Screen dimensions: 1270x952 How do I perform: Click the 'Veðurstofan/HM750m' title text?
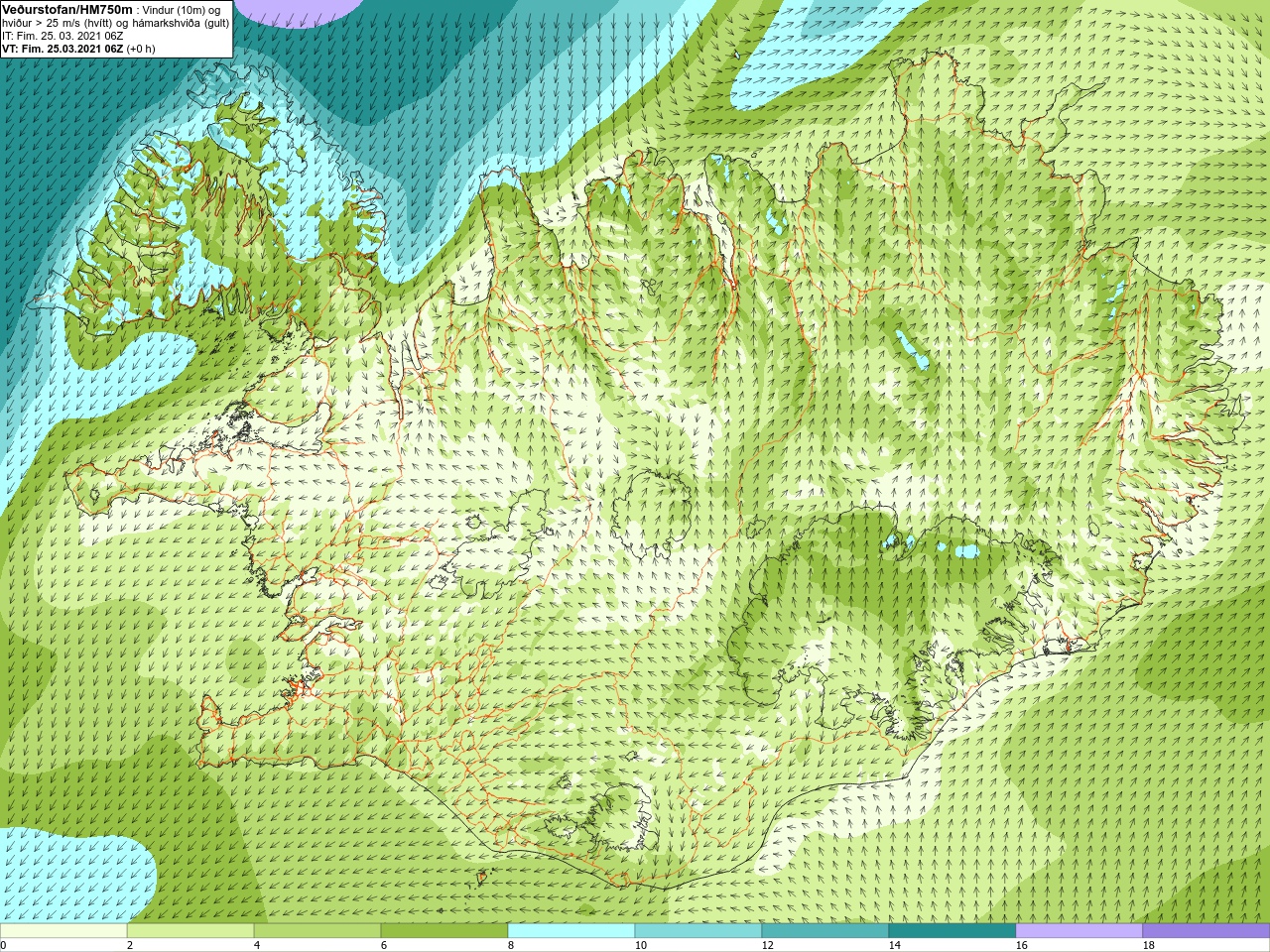[x=66, y=9]
